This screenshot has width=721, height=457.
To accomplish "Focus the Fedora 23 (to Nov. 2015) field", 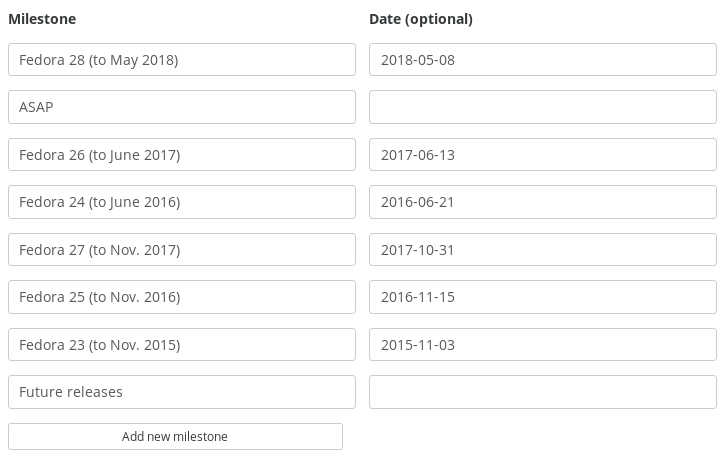I will pyautogui.click(x=182, y=344).
